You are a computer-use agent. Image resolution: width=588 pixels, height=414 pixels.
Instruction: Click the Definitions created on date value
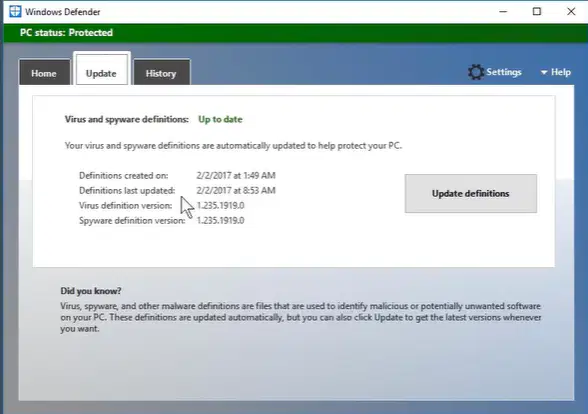pos(236,176)
